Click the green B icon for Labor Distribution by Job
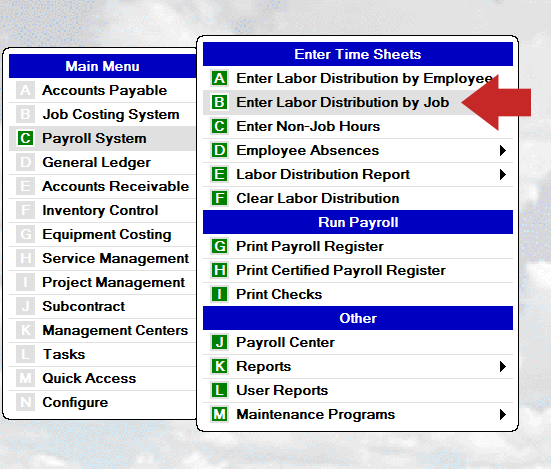The height and width of the screenshot is (469, 551). pyautogui.click(x=220, y=102)
